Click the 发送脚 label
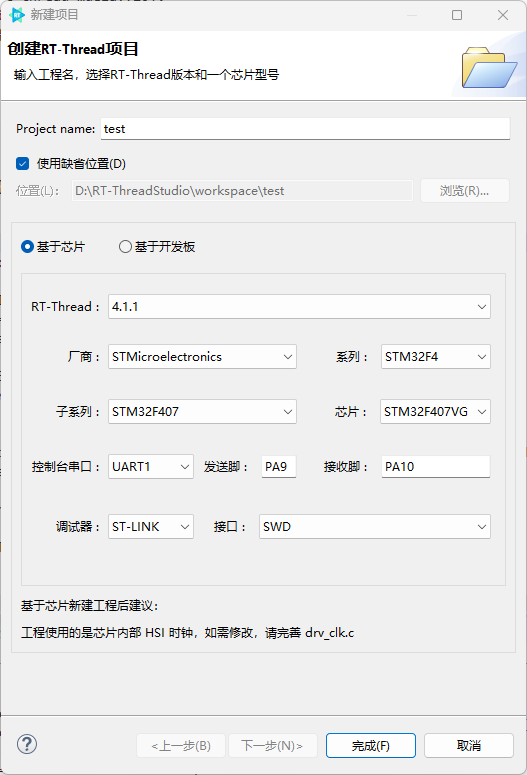 click(x=225, y=467)
